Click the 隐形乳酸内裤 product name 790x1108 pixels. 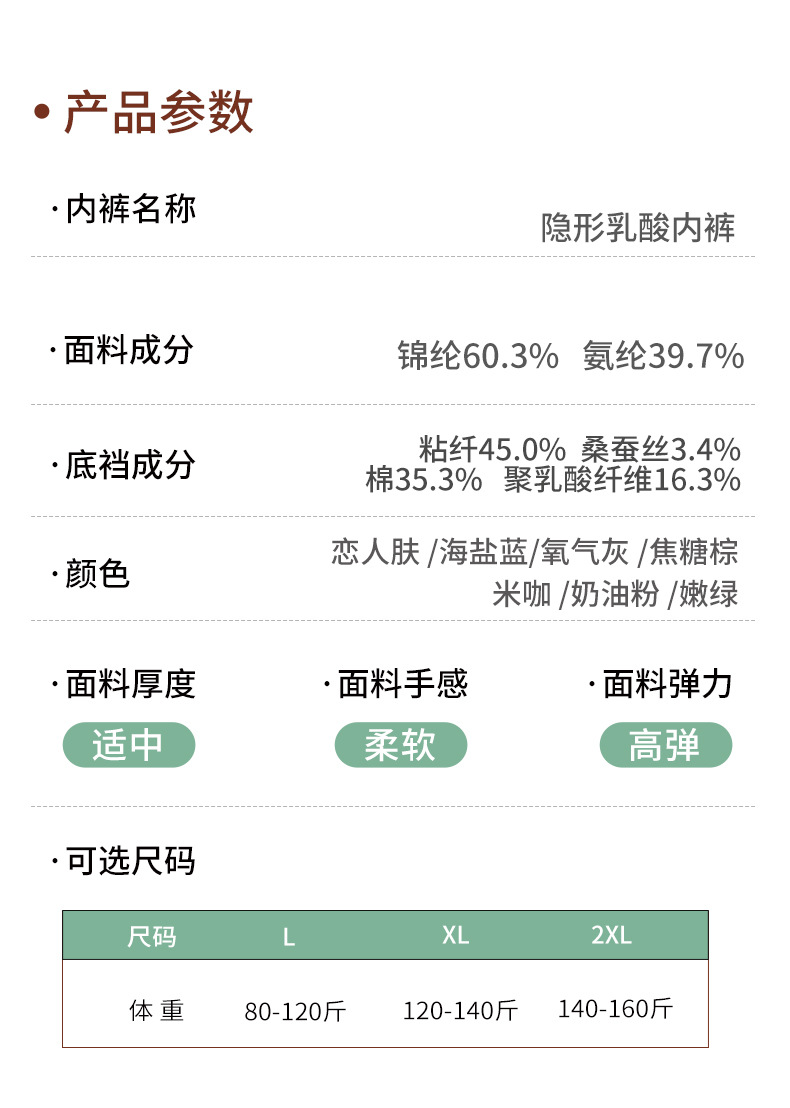tap(638, 228)
